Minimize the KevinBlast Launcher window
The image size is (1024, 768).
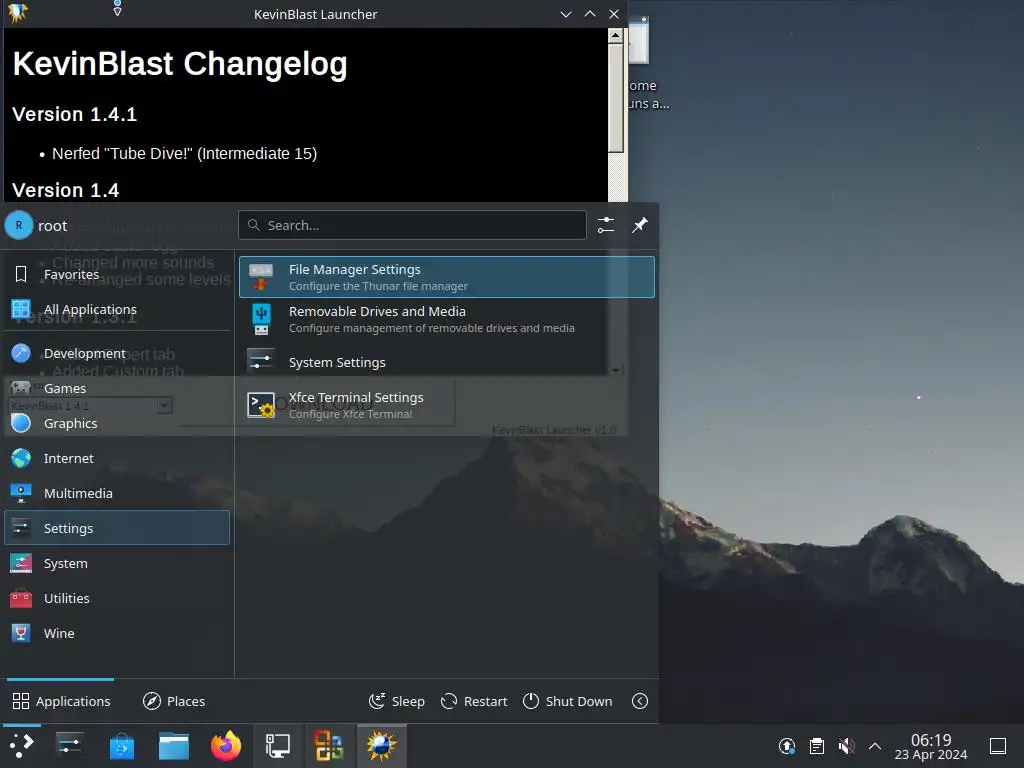(x=566, y=14)
